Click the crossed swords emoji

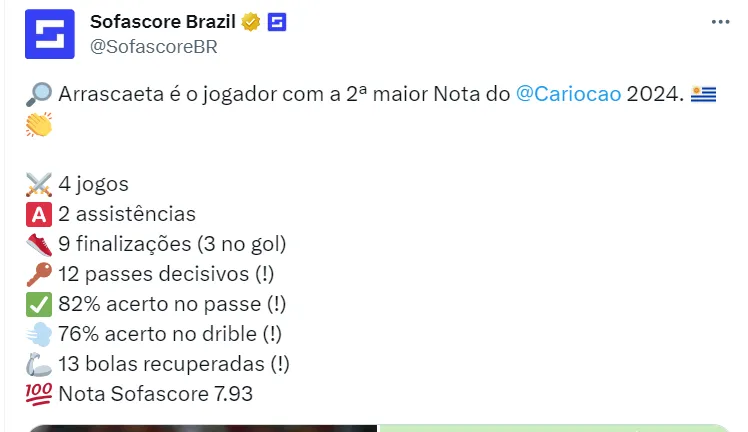pos(38,184)
